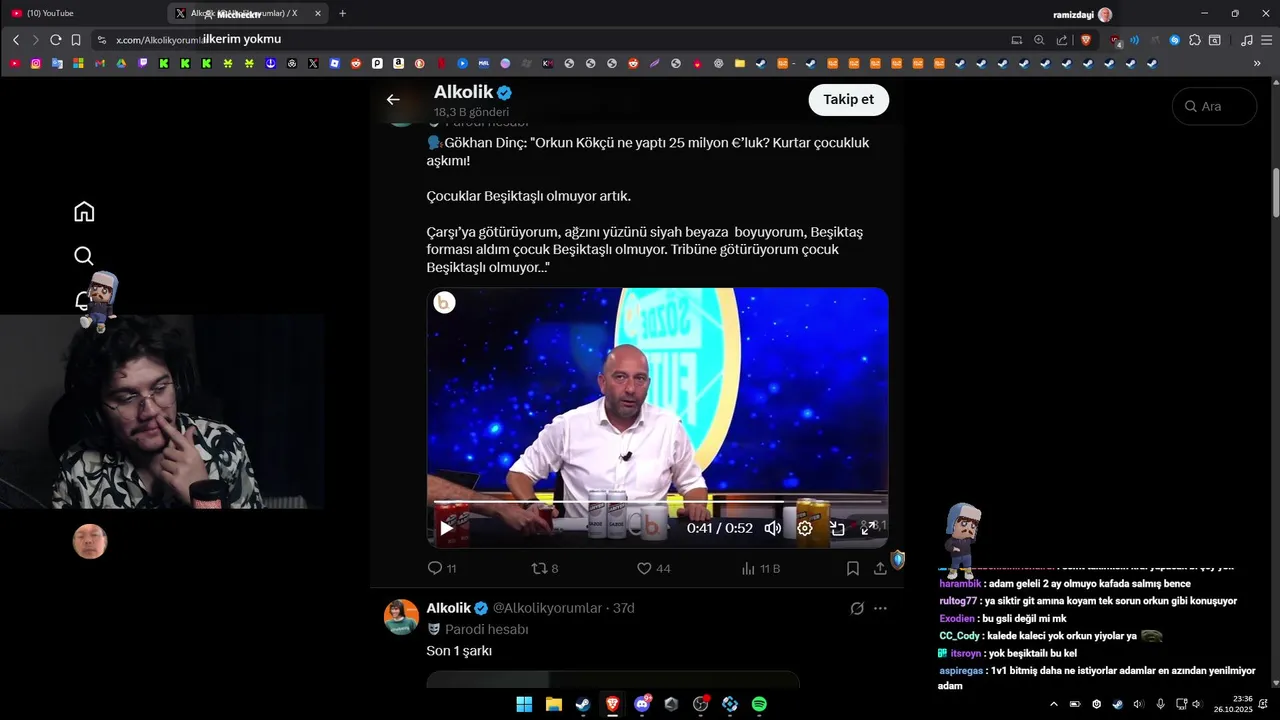Enable picture-in-picture on the video
The width and height of the screenshot is (1280, 720).
click(837, 528)
